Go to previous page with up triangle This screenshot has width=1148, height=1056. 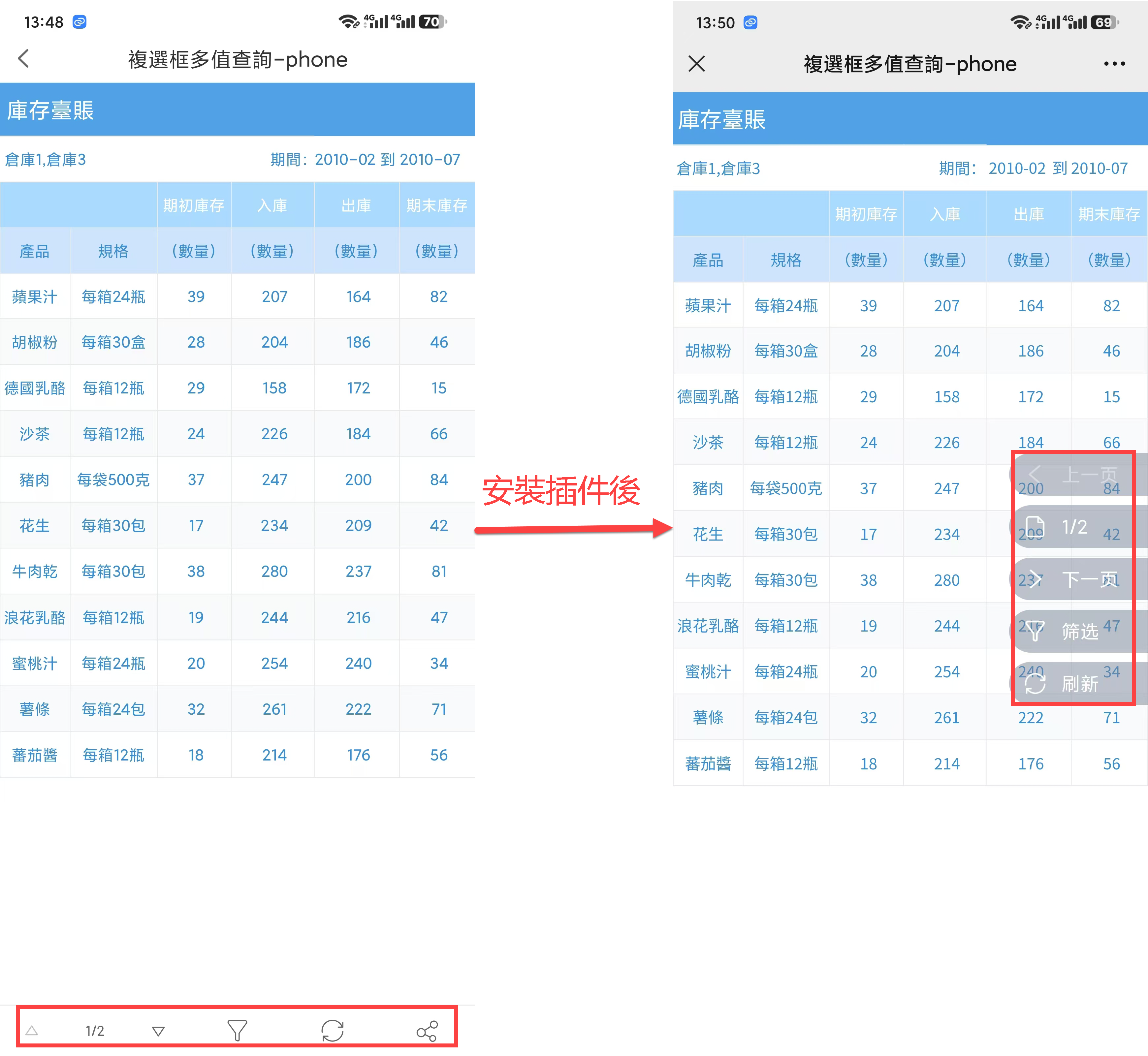pos(32,1030)
